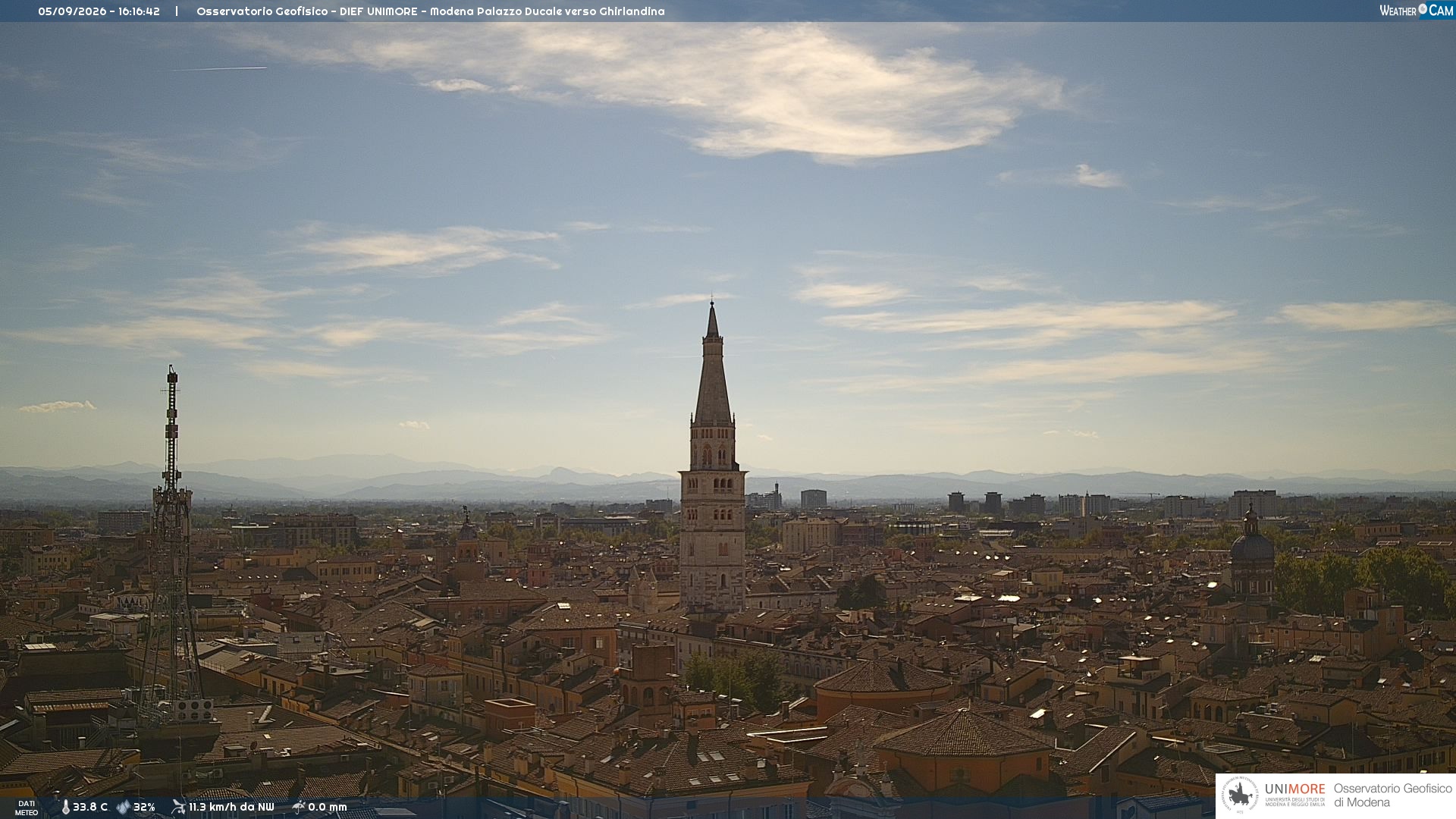Click the UNIMORE university seal emblem
The height and width of the screenshot is (819, 1456).
click(x=1240, y=796)
